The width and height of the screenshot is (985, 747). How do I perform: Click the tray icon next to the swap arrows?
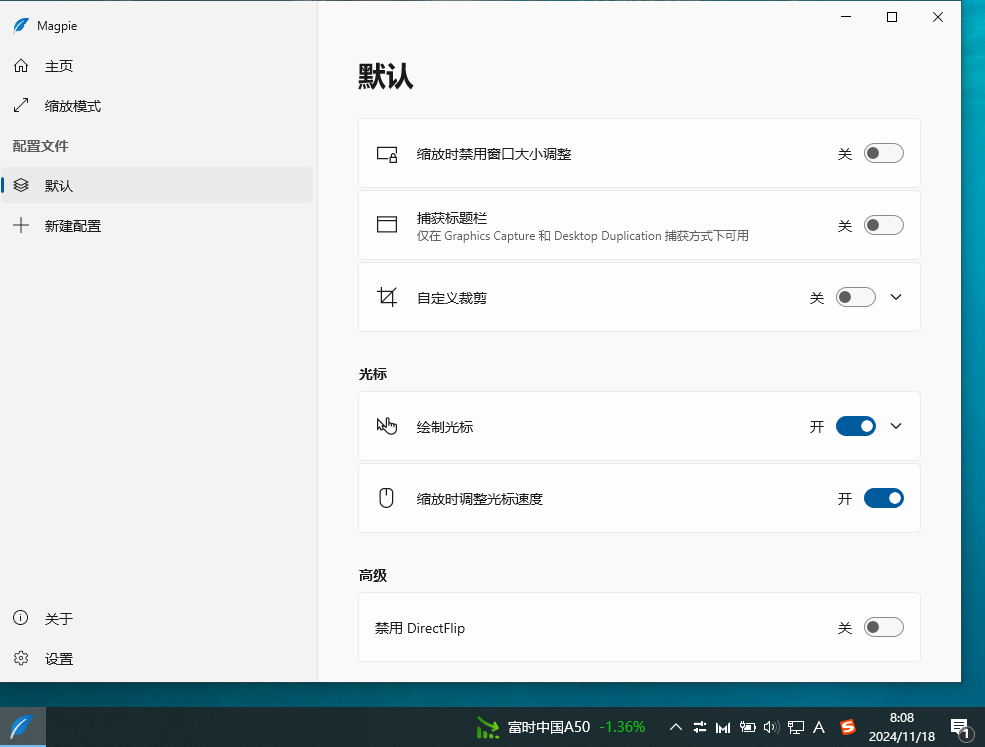723,728
